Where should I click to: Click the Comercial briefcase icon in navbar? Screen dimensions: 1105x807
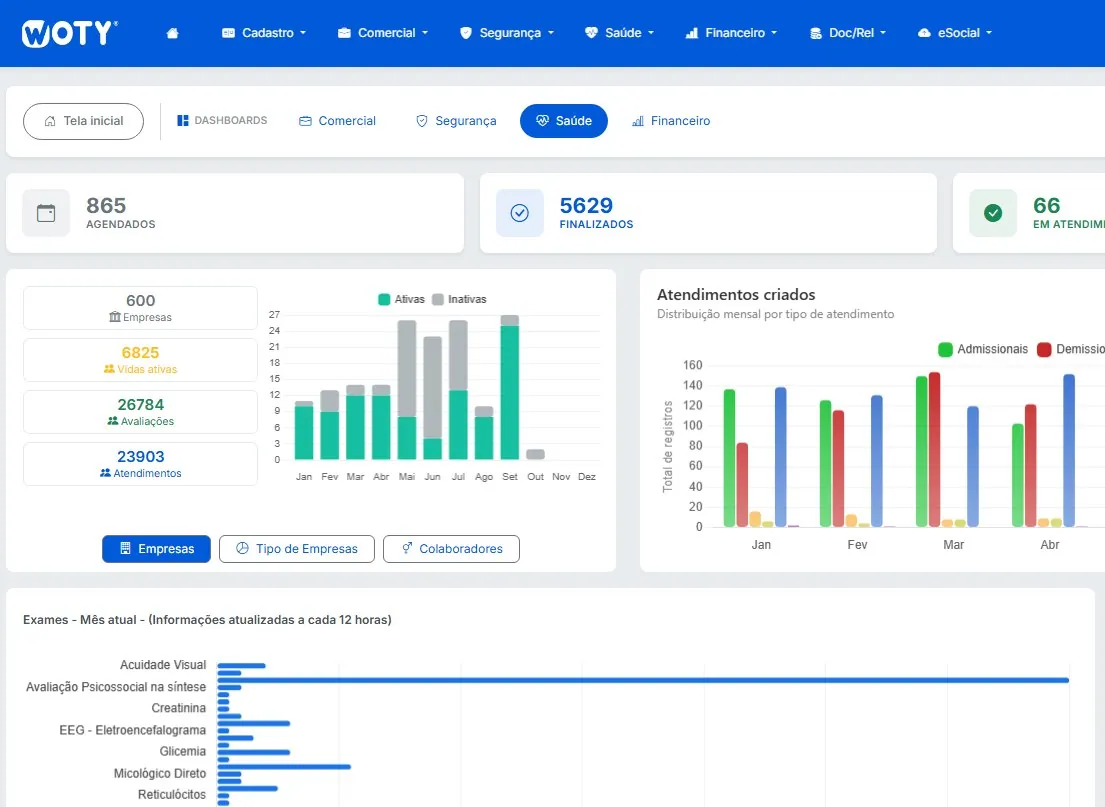tap(344, 33)
